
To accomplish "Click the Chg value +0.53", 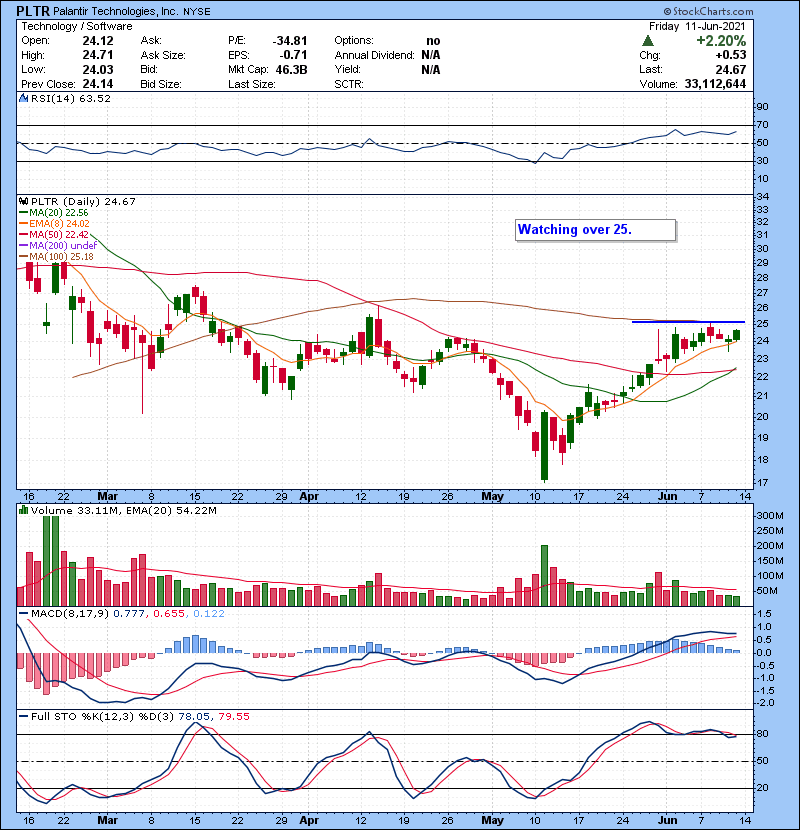I will [x=731, y=55].
